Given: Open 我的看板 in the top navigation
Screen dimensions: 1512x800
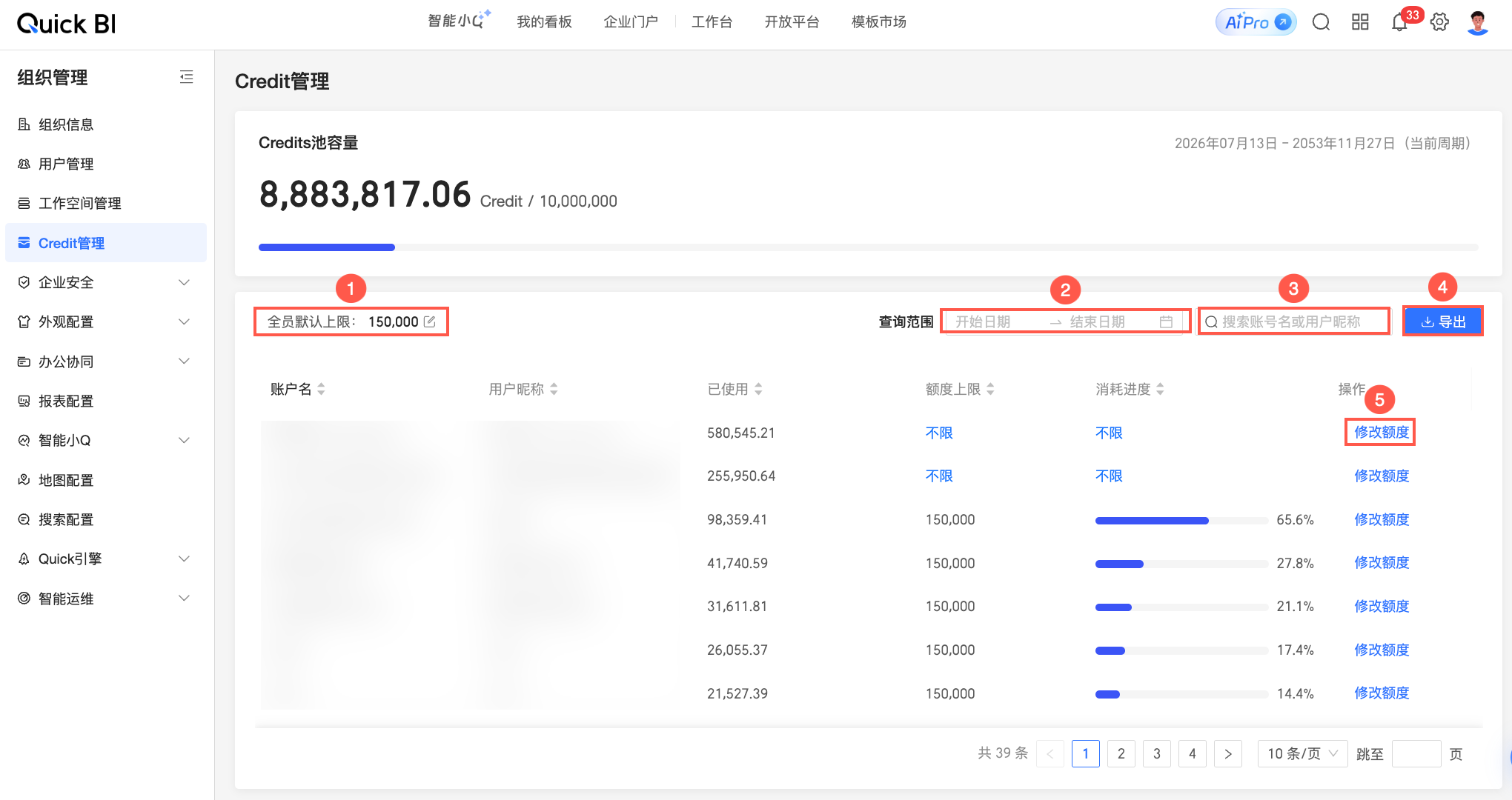Looking at the screenshot, I should point(544,22).
